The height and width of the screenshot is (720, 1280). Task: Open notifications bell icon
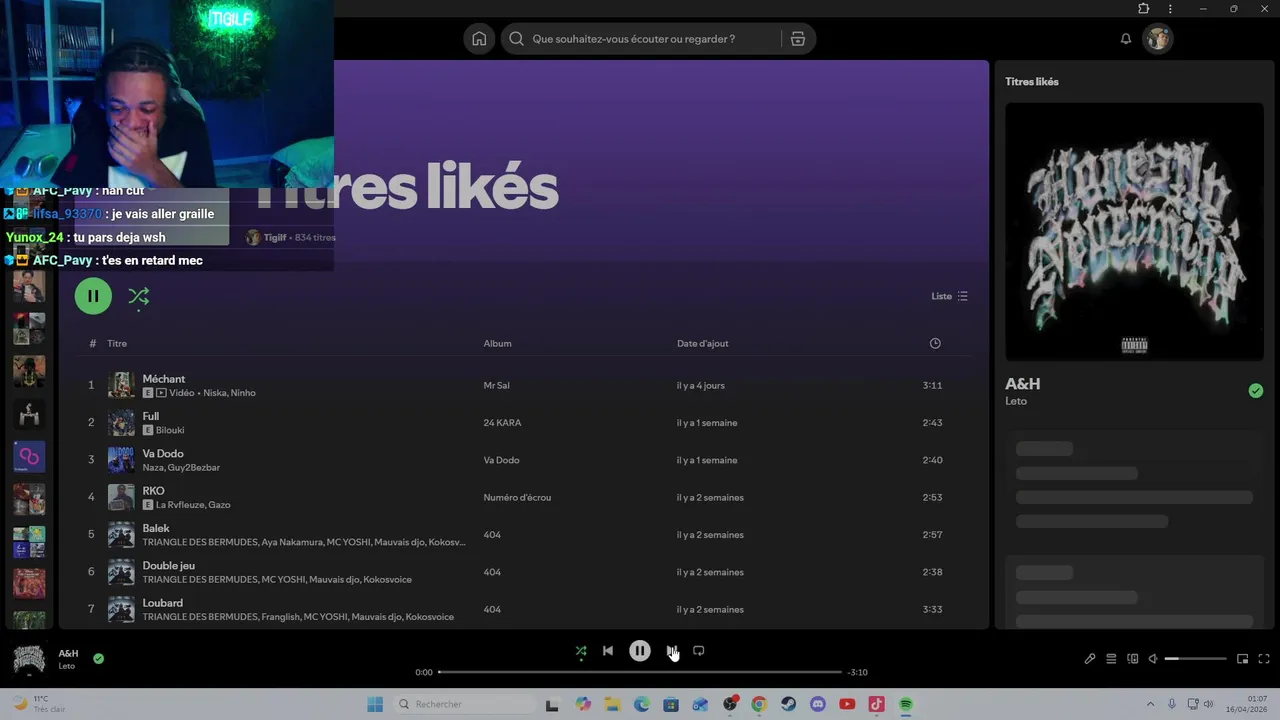pos(1126,39)
